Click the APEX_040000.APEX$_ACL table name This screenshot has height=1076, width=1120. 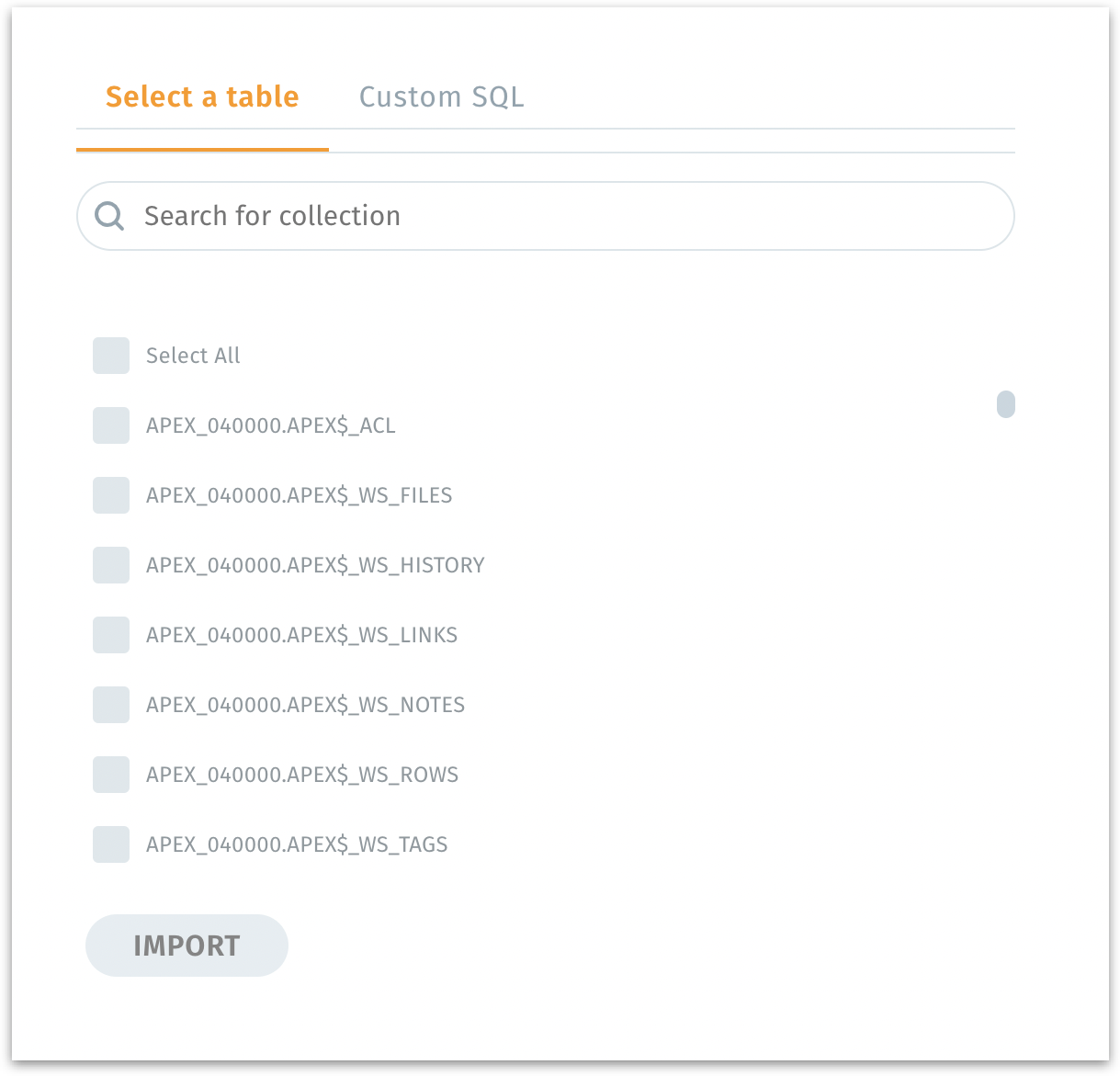[x=270, y=425]
